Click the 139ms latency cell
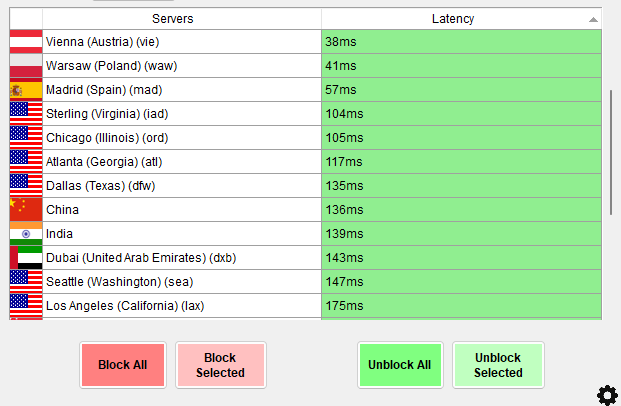This screenshot has height=406, width=621. pyautogui.click(x=461, y=234)
